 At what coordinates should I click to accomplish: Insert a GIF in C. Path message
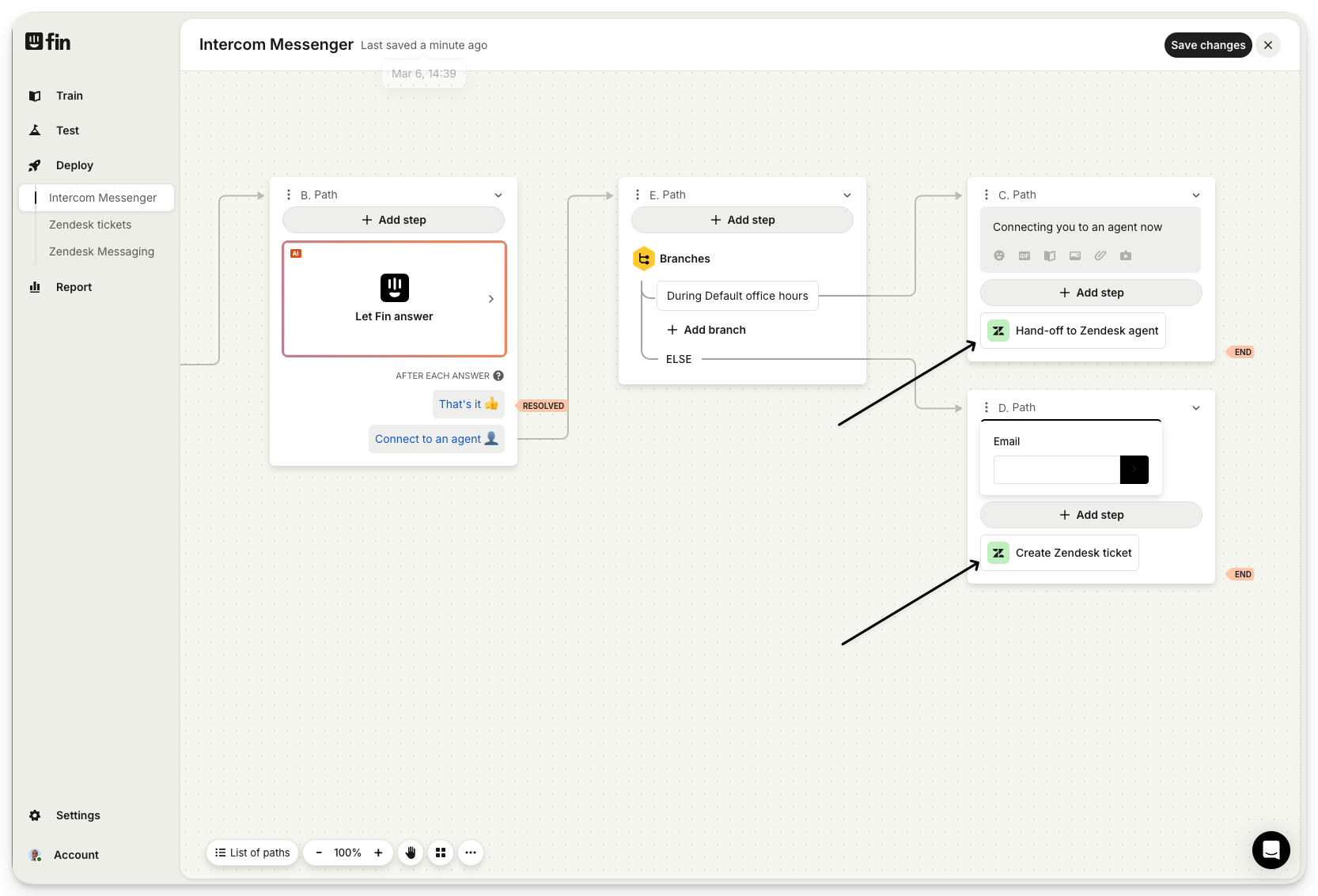point(1024,255)
